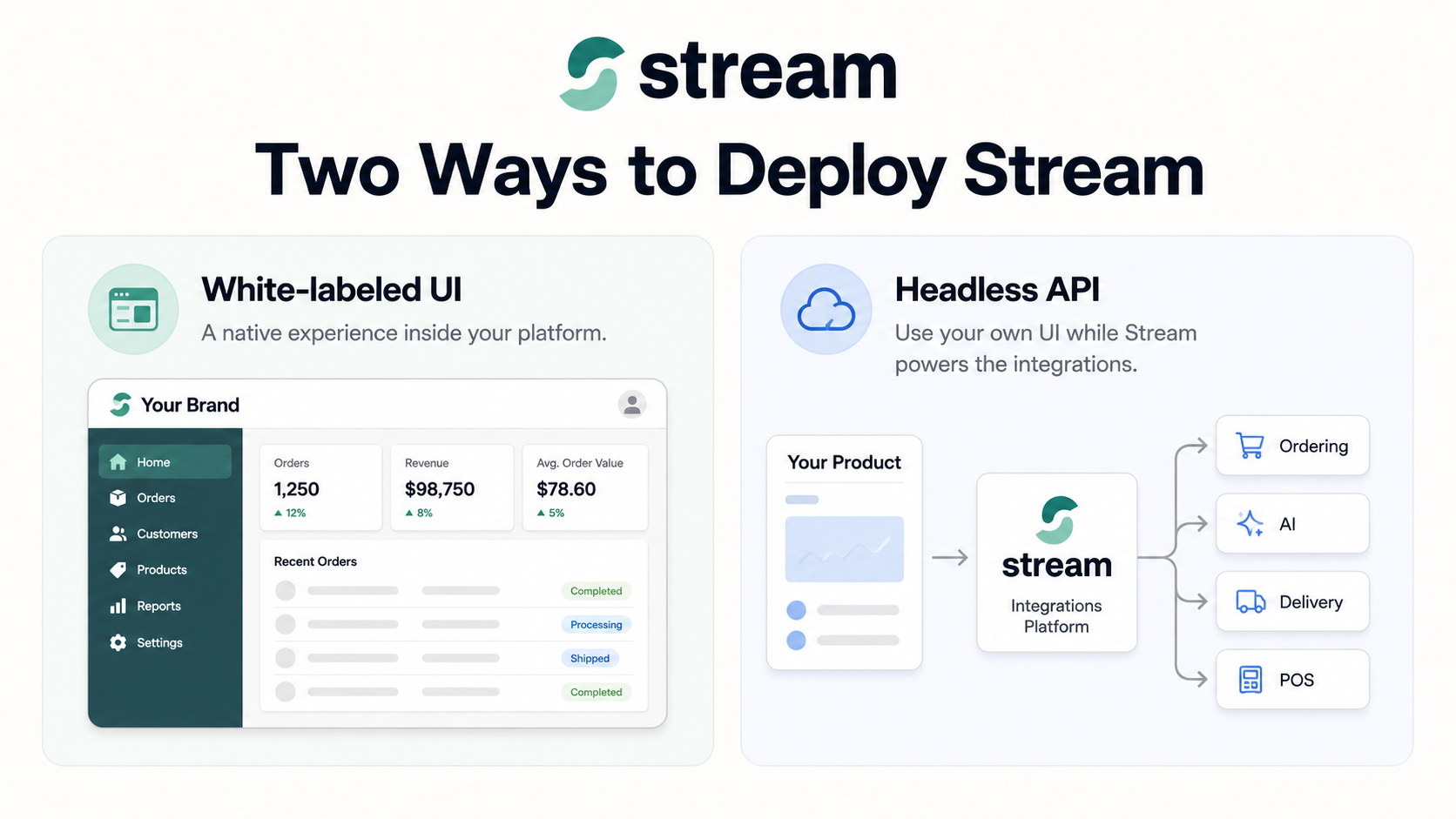This screenshot has height=819, width=1456.
Task: Go to Customers in the sidebar
Action: pyautogui.click(x=165, y=534)
